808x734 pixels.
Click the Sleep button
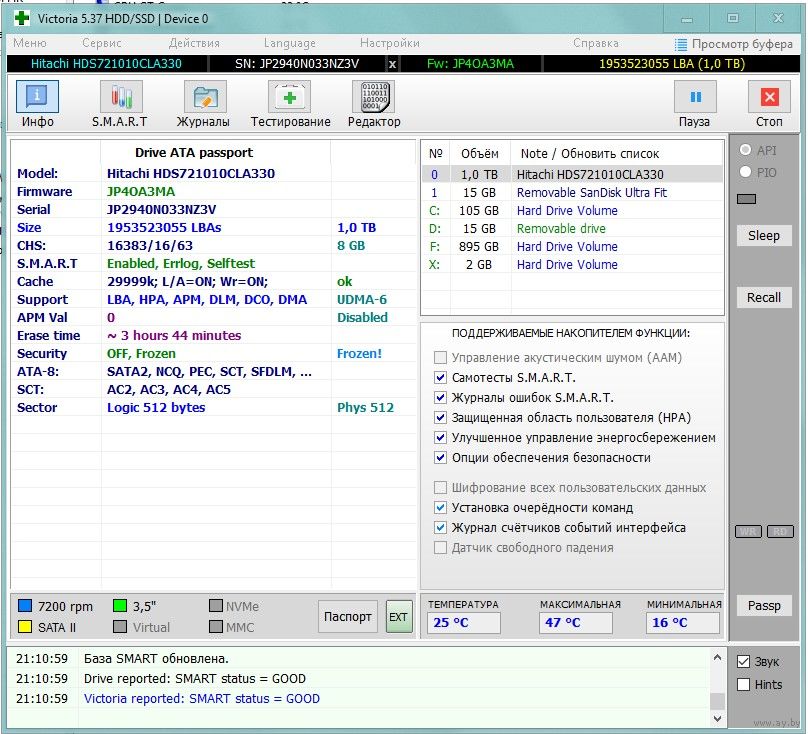click(764, 236)
